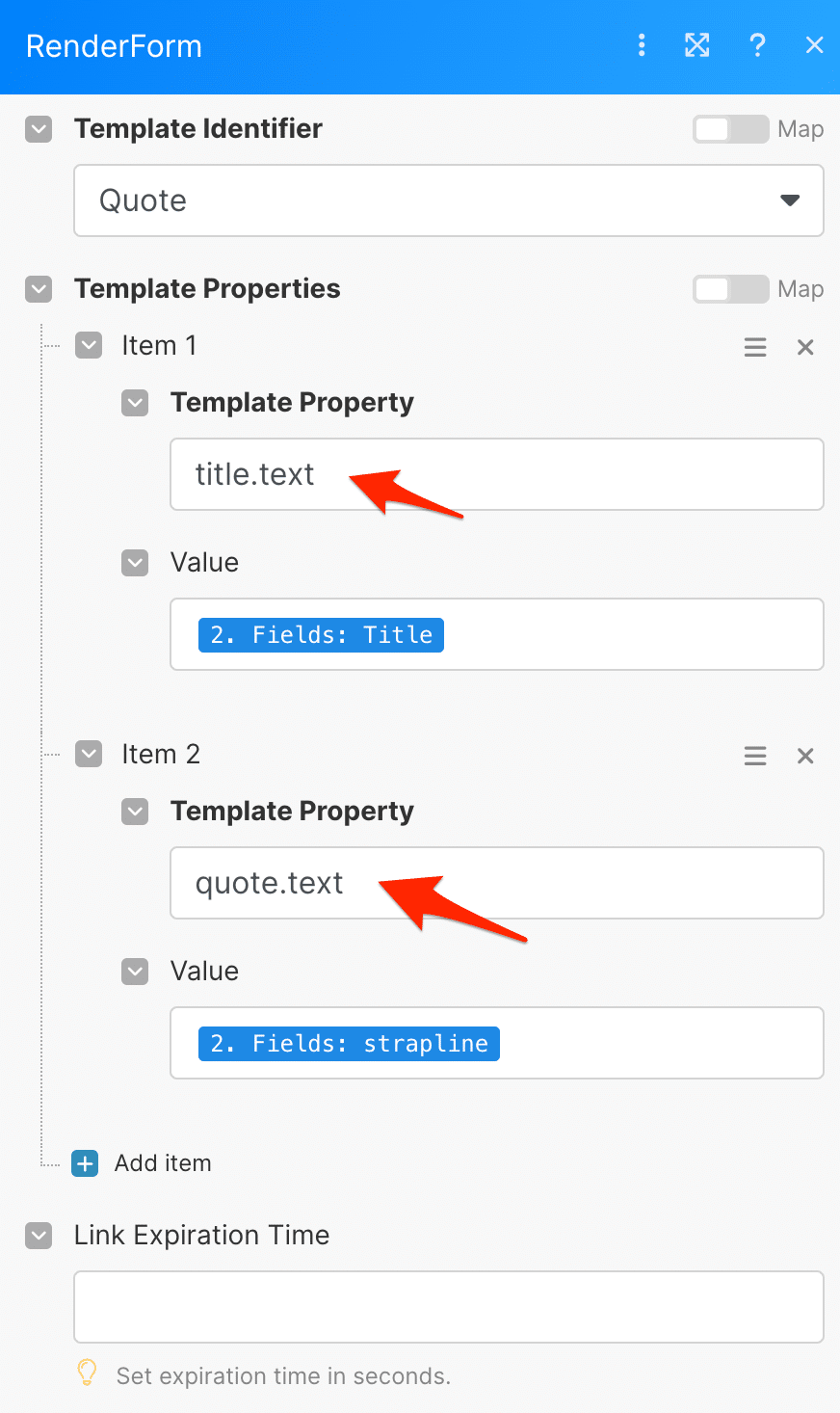The image size is (840, 1413).
Task: Collapse the Value section under Item 2
Action: pos(135,972)
